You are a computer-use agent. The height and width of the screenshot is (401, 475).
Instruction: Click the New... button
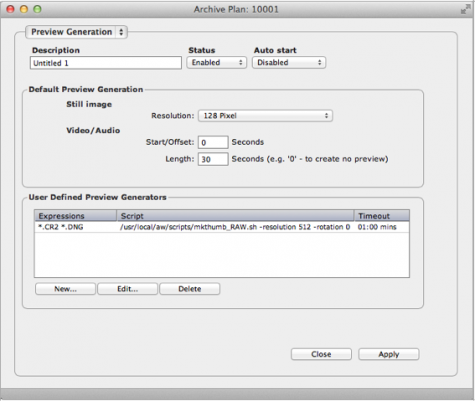[65, 289]
